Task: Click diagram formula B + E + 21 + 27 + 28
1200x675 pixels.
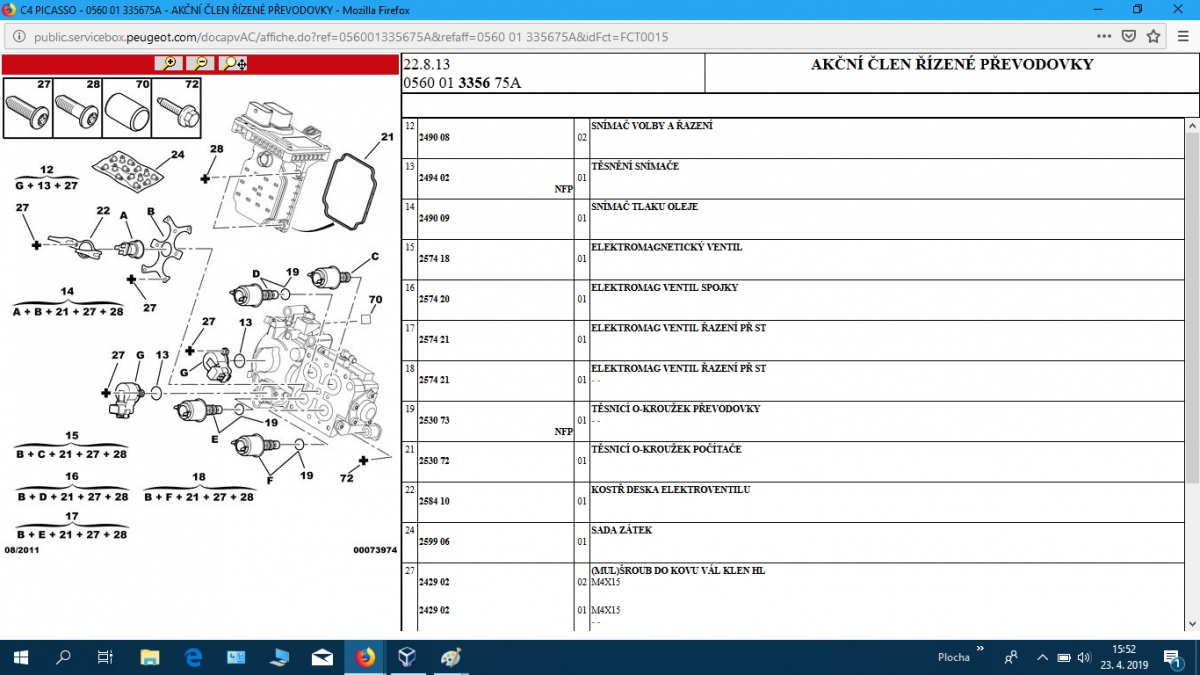Action: coord(72,535)
